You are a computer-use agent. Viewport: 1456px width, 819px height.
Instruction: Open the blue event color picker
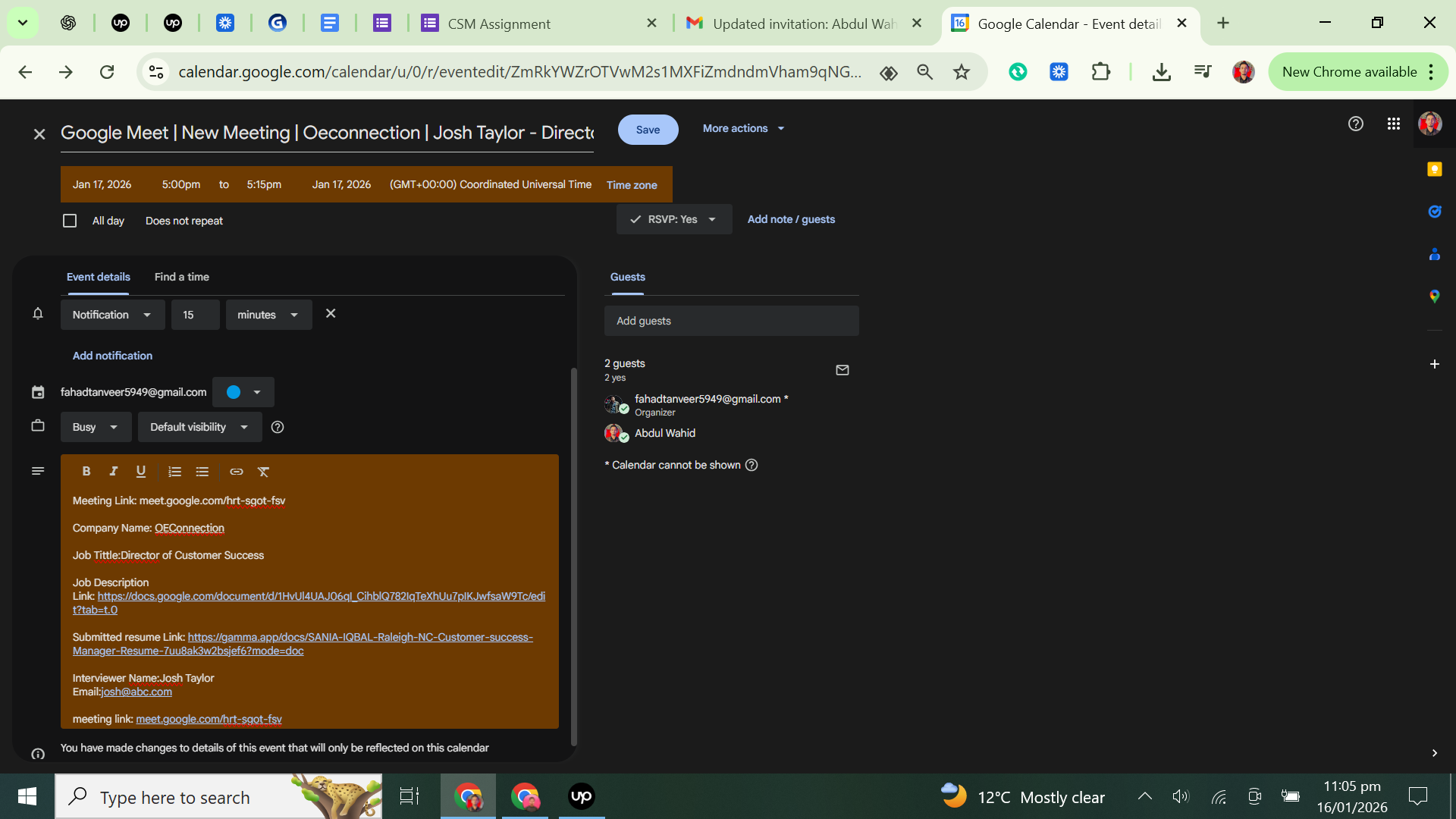coord(243,392)
